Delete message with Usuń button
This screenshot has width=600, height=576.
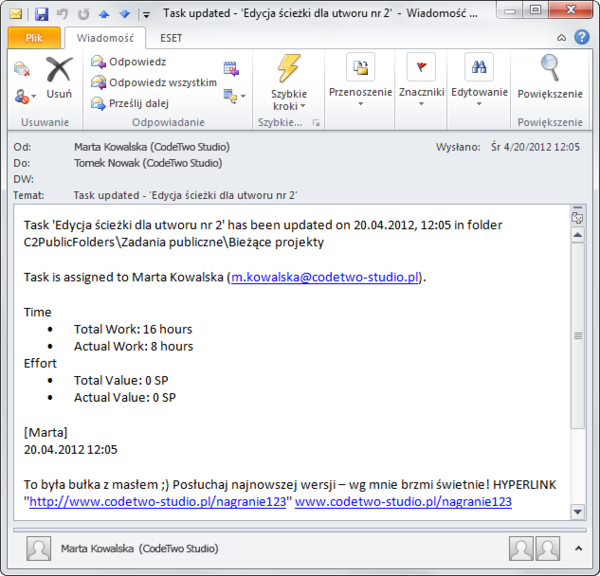[x=59, y=78]
